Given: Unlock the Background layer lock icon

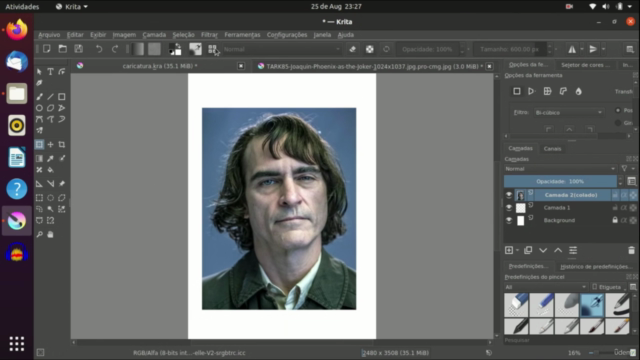Looking at the screenshot, I should point(615,220).
